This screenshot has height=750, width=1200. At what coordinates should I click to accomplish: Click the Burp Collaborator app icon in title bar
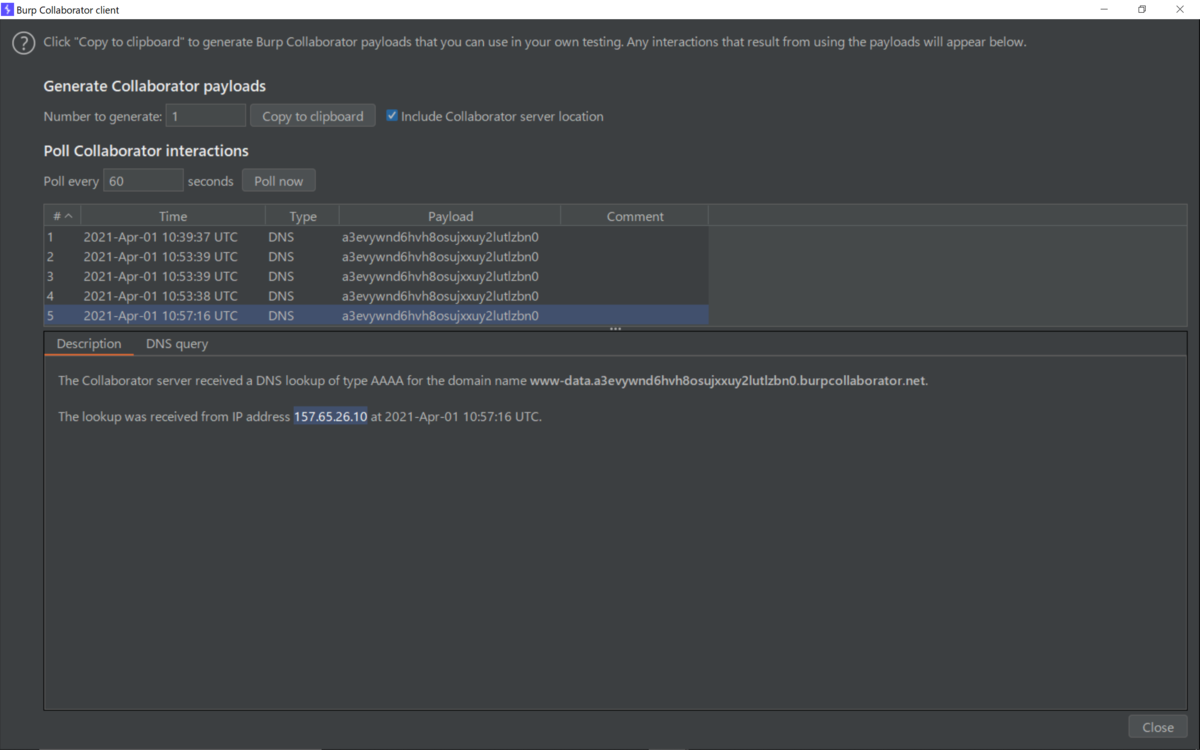[8, 9]
